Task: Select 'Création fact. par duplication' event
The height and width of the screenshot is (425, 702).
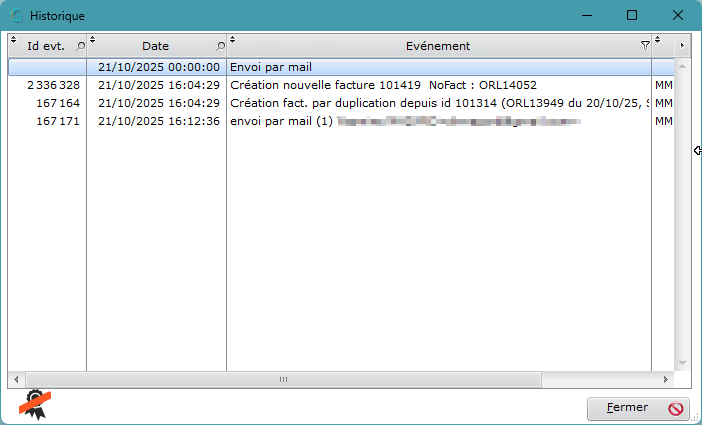Action: tap(439, 103)
